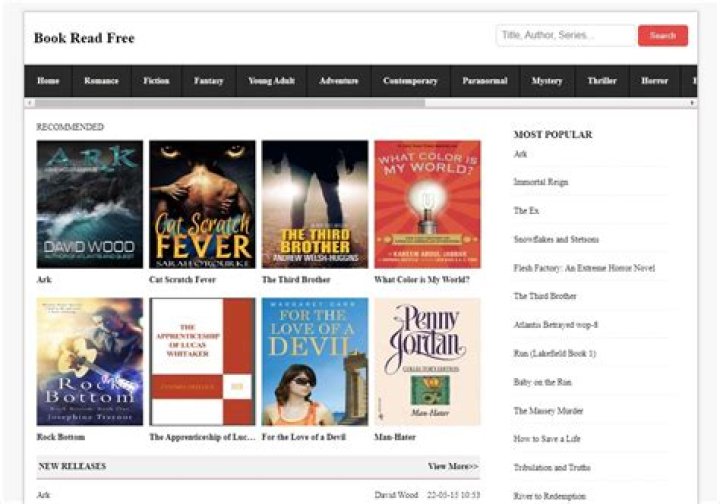
Task: Open The Third Brother book cover
Action: click(x=315, y=204)
